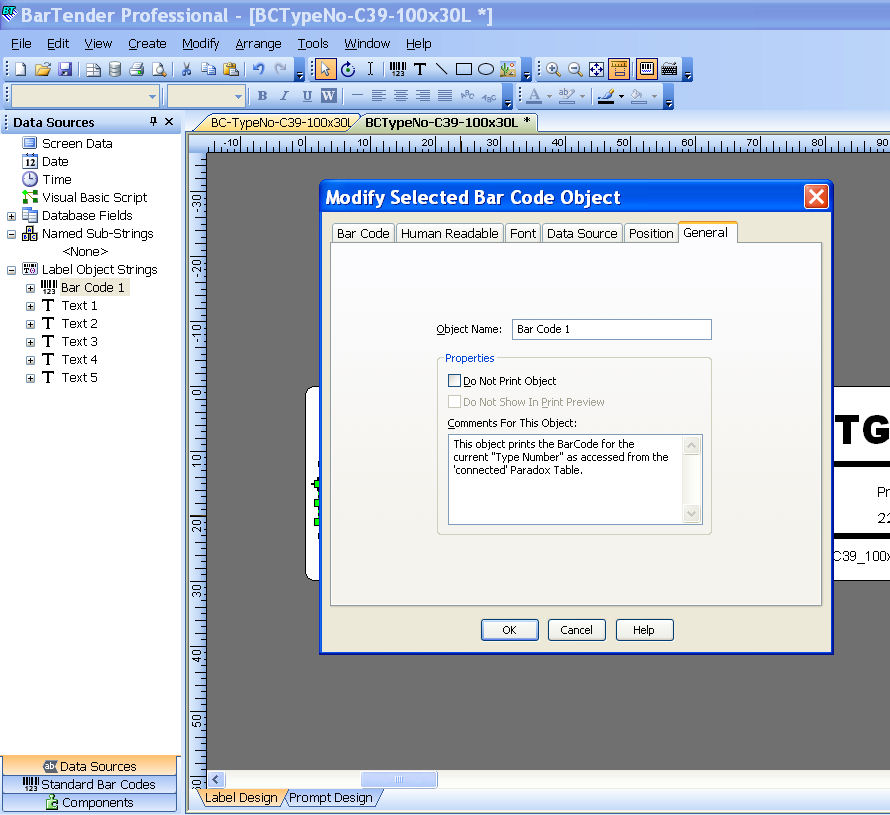The image size is (890, 815).
Task: Select the Picture insertion tool
Action: 508,69
